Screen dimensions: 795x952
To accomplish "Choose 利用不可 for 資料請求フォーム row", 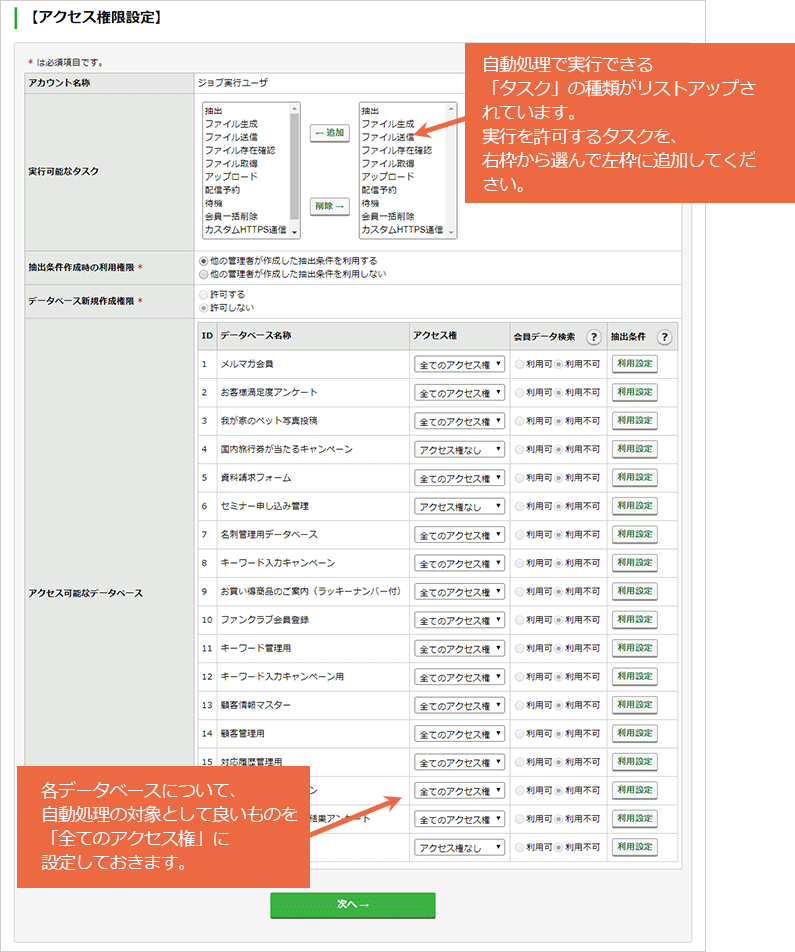I will point(559,478).
